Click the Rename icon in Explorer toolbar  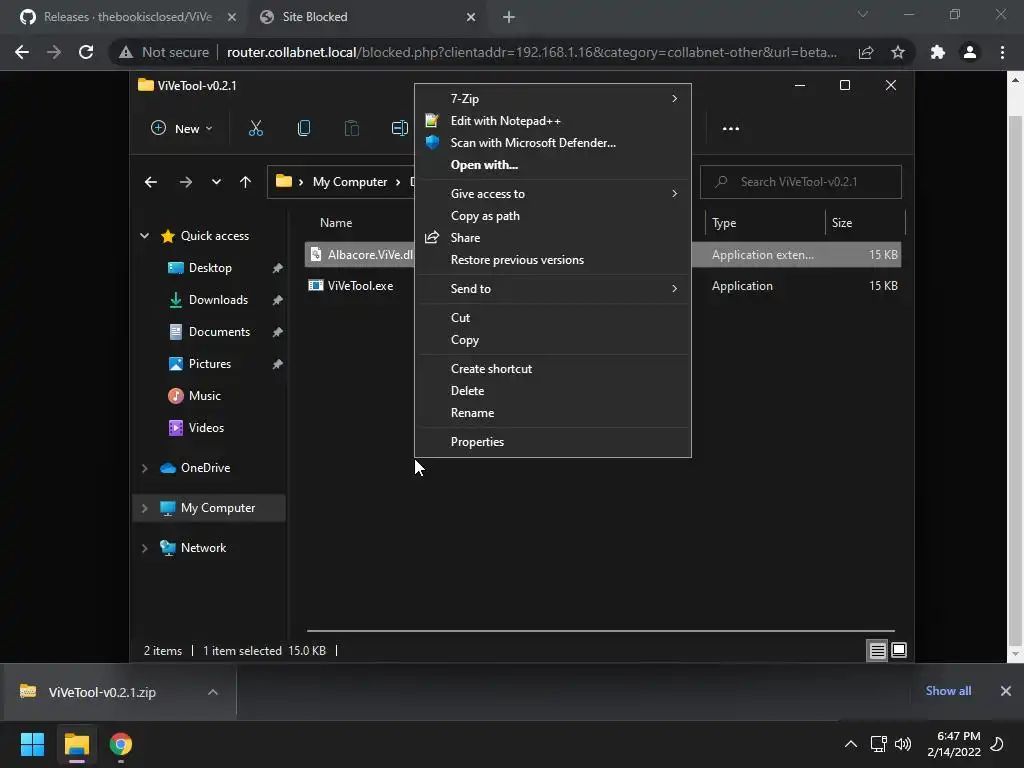click(400, 129)
